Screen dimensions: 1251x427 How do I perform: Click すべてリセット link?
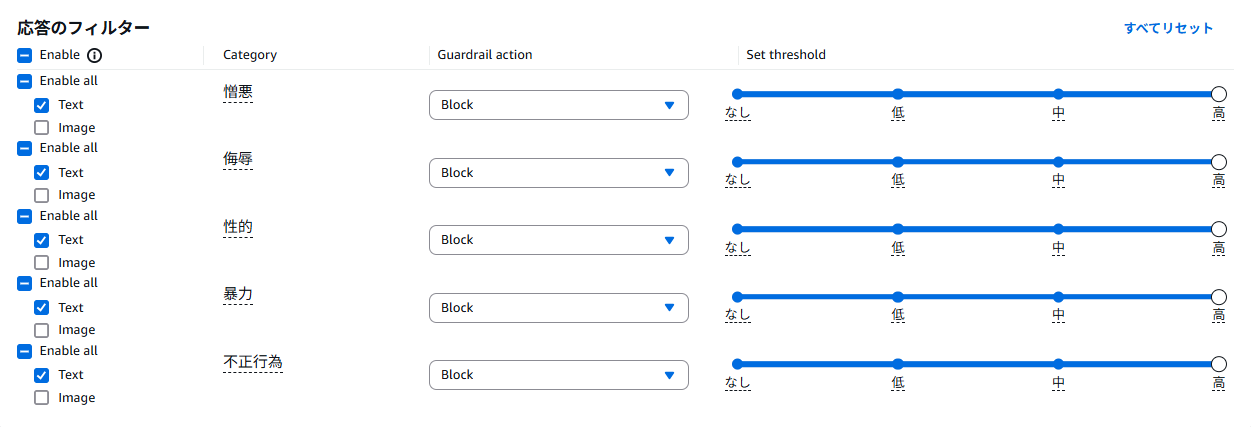point(1168,28)
